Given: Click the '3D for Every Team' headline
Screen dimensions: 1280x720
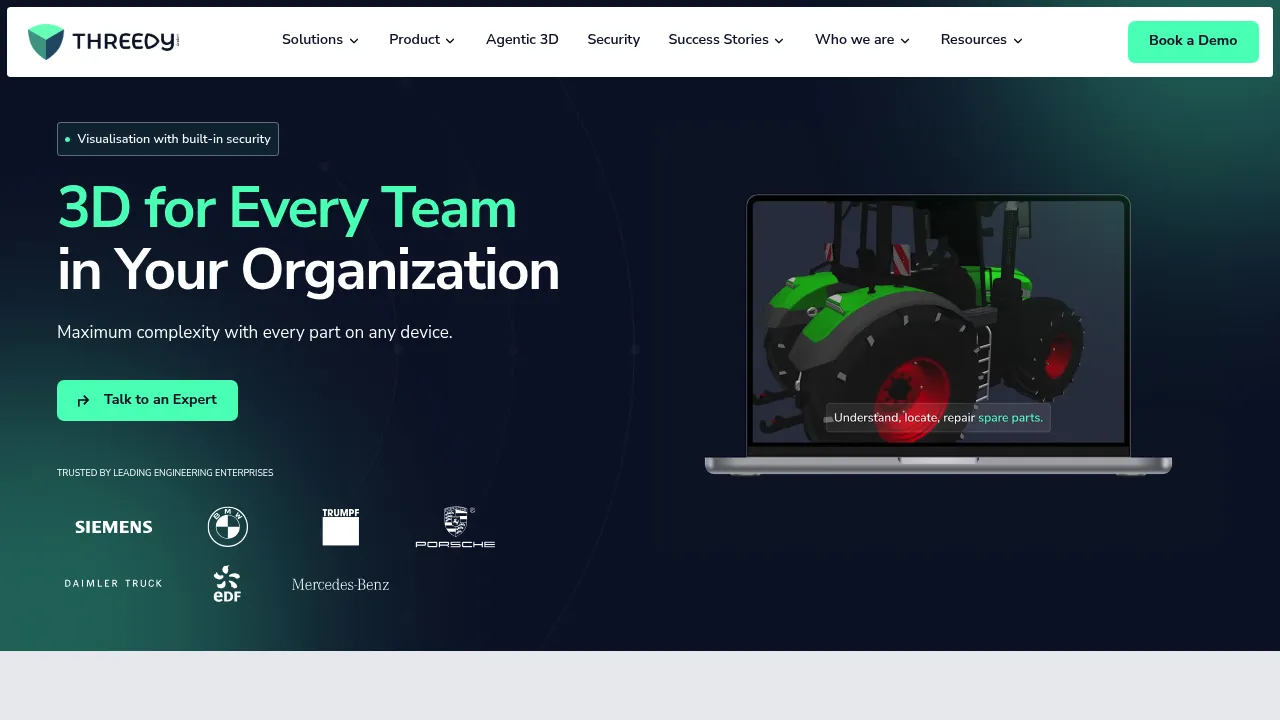Looking at the screenshot, I should click(287, 208).
